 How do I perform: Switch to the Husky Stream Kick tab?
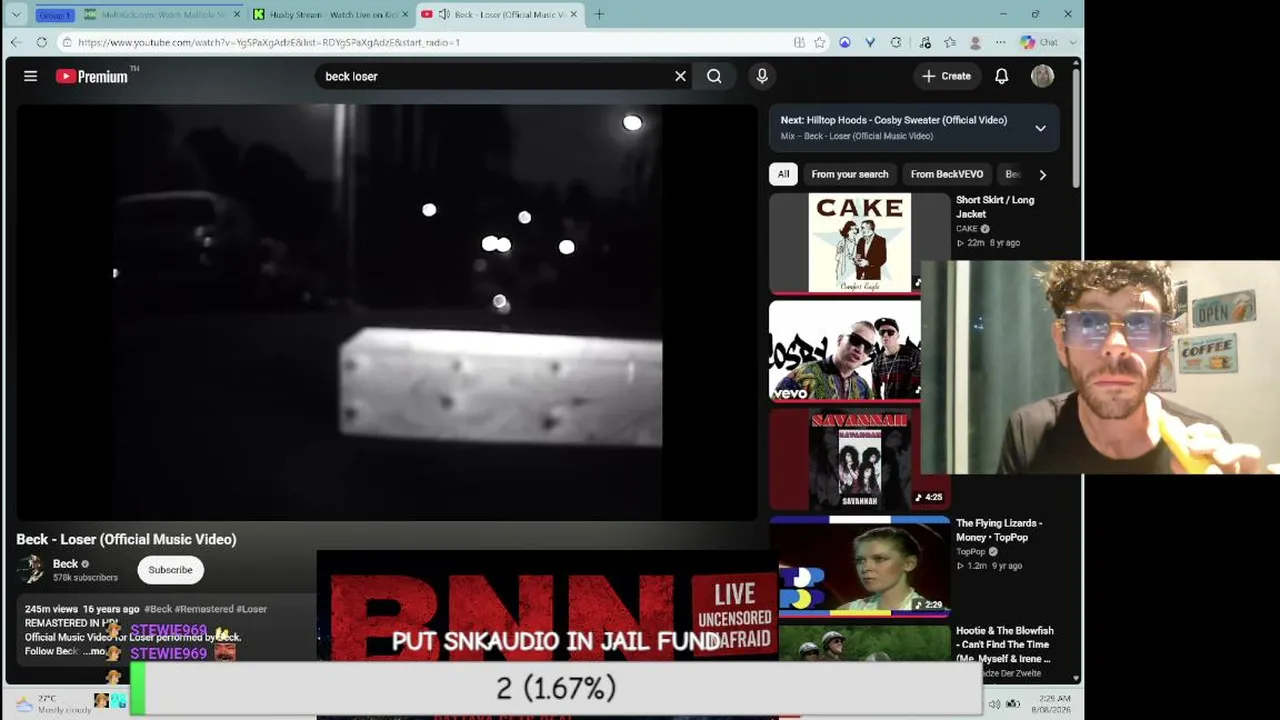click(x=330, y=14)
